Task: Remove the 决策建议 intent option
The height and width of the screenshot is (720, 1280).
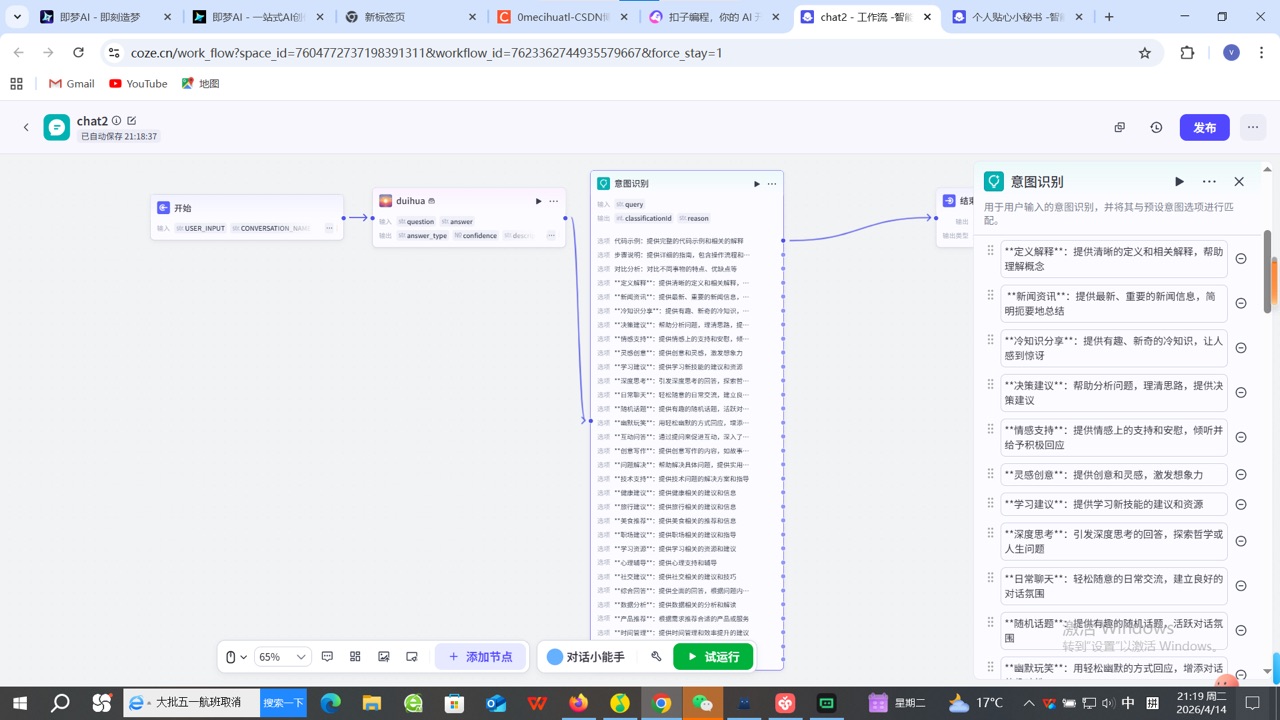Action: point(1241,392)
